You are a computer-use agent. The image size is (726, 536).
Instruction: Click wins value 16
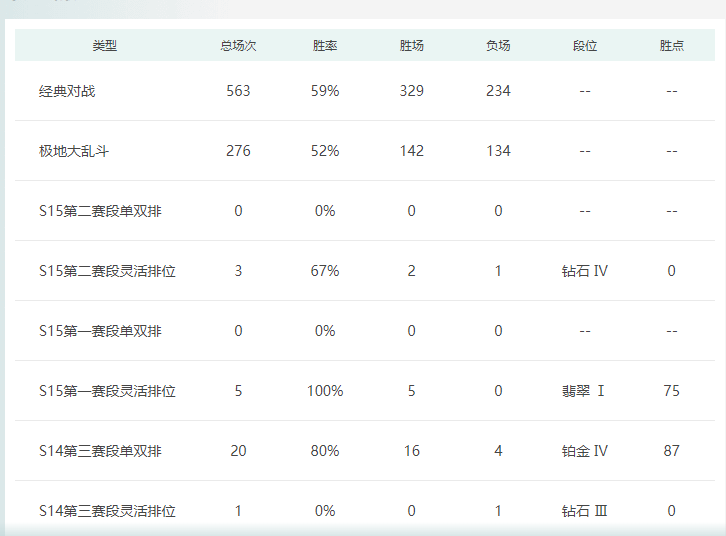(412, 451)
